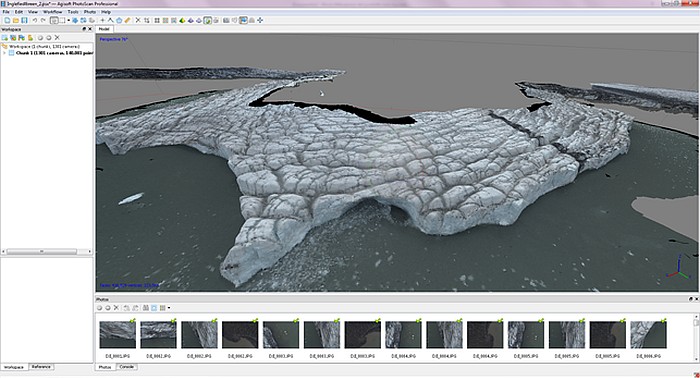
Task: Redo the last undone action
Action: [x=43, y=20]
